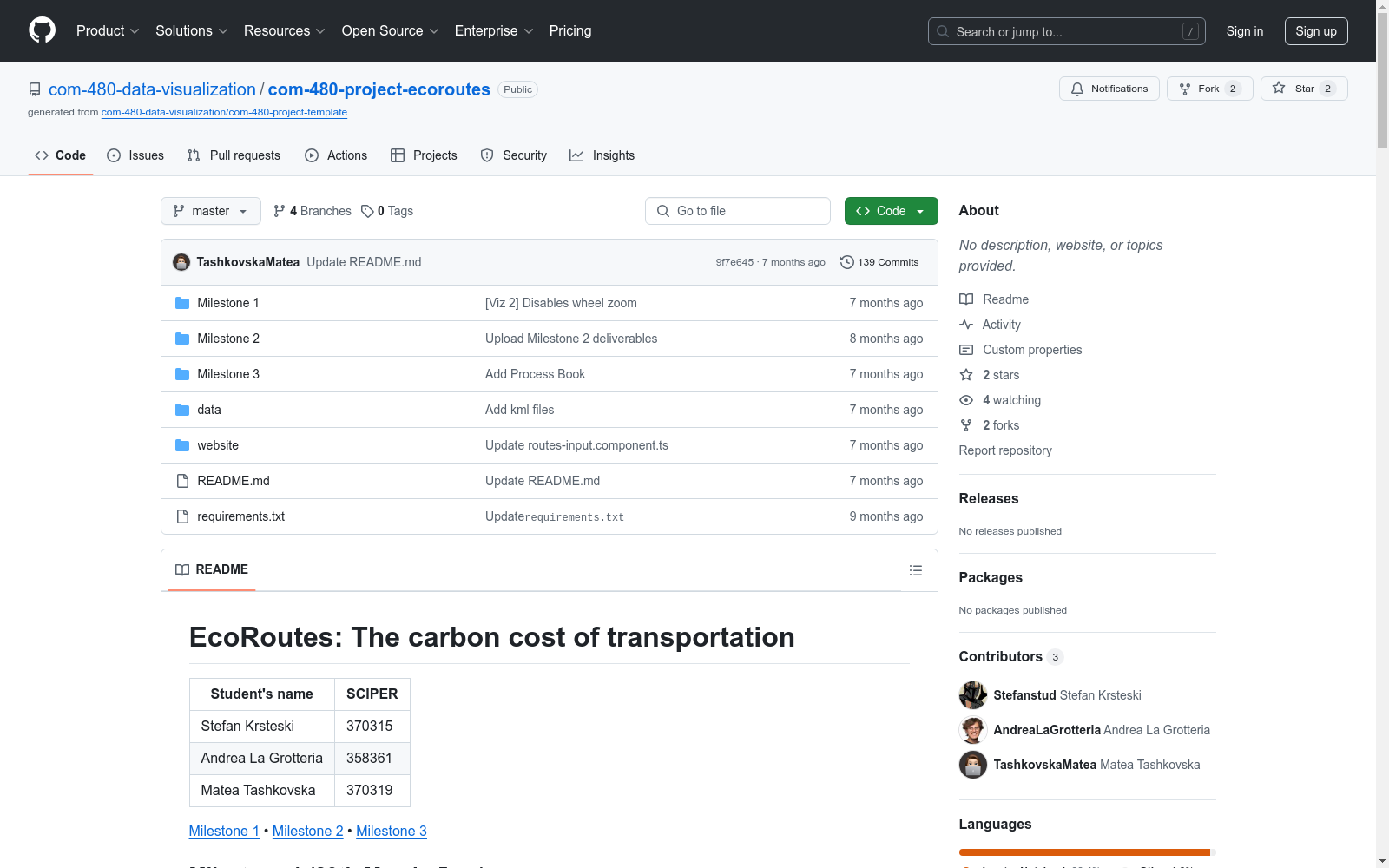Screen dimensions: 1389x868
Task: Click the data folder icon
Action: (x=182, y=410)
